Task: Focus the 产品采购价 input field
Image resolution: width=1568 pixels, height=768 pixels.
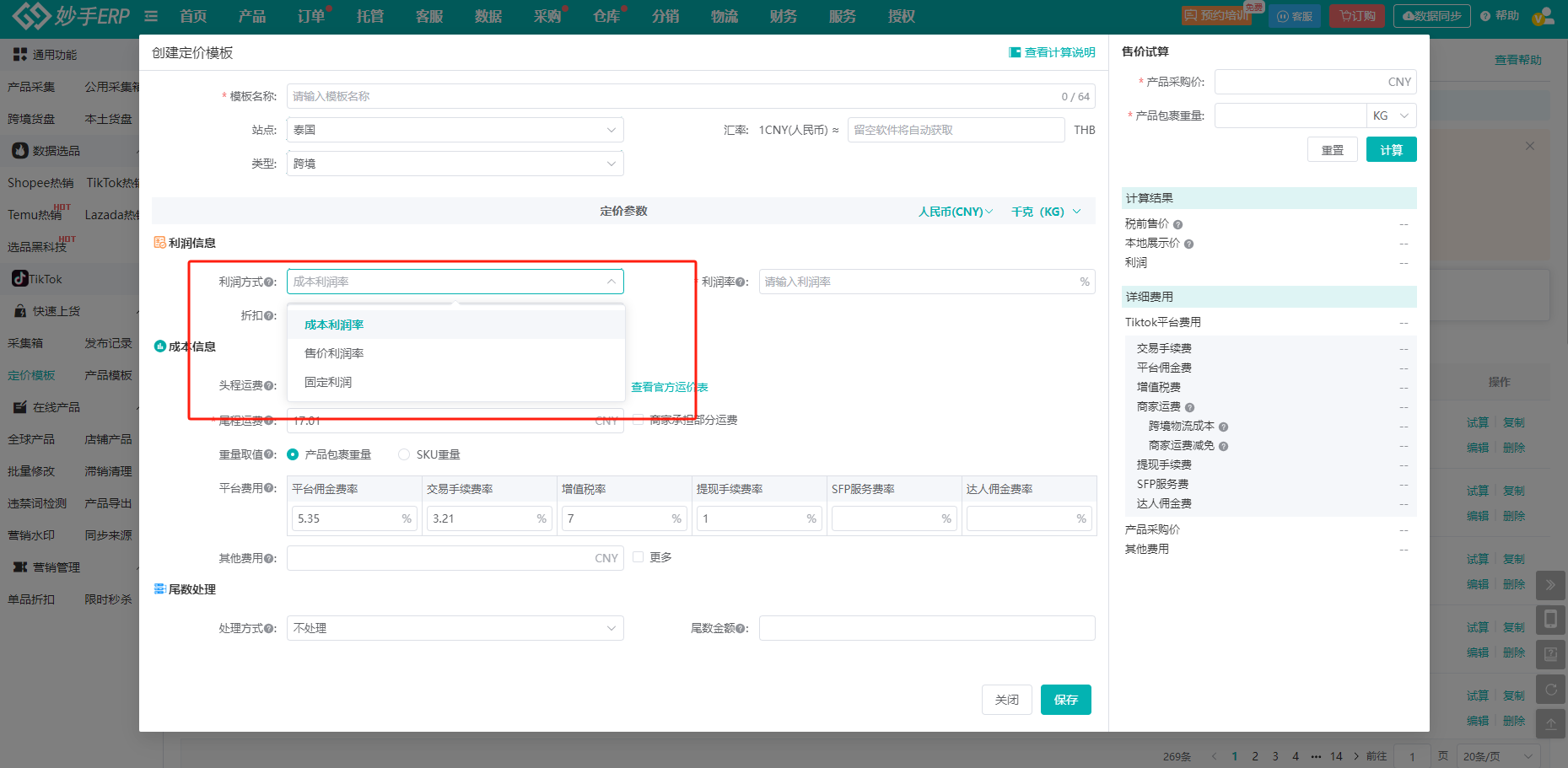Action: (1316, 82)
